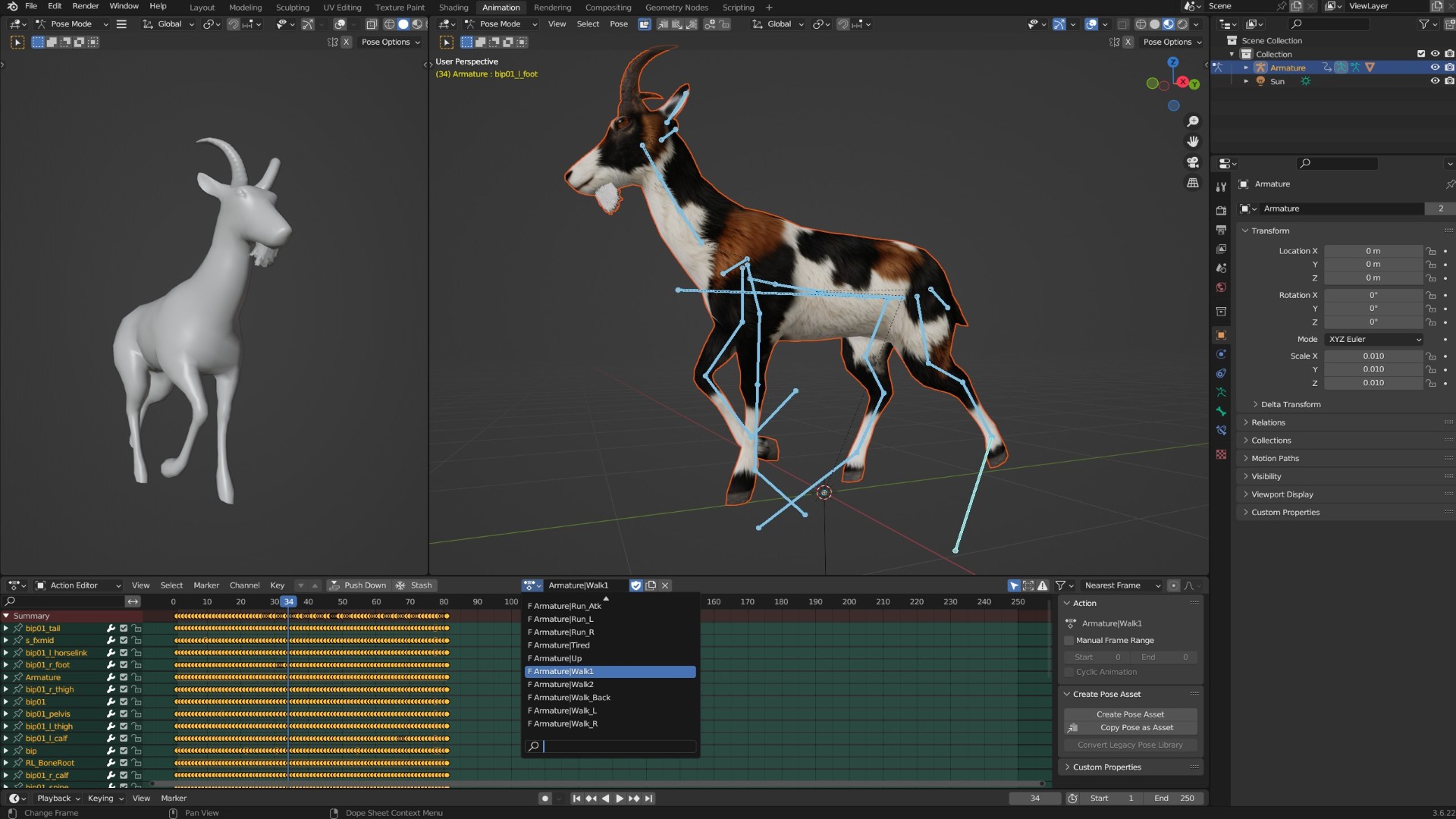Choose Armature|Walk_Back from action list
The image size is (1456, 819).
point(610,698)
